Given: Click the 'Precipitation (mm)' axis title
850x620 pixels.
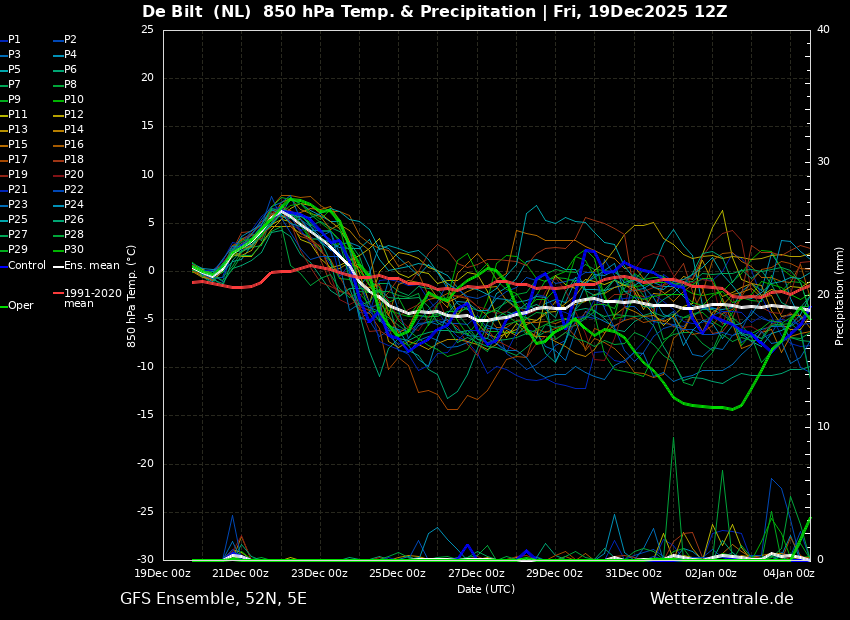Looking at the screenshot, I should (839, 296).
